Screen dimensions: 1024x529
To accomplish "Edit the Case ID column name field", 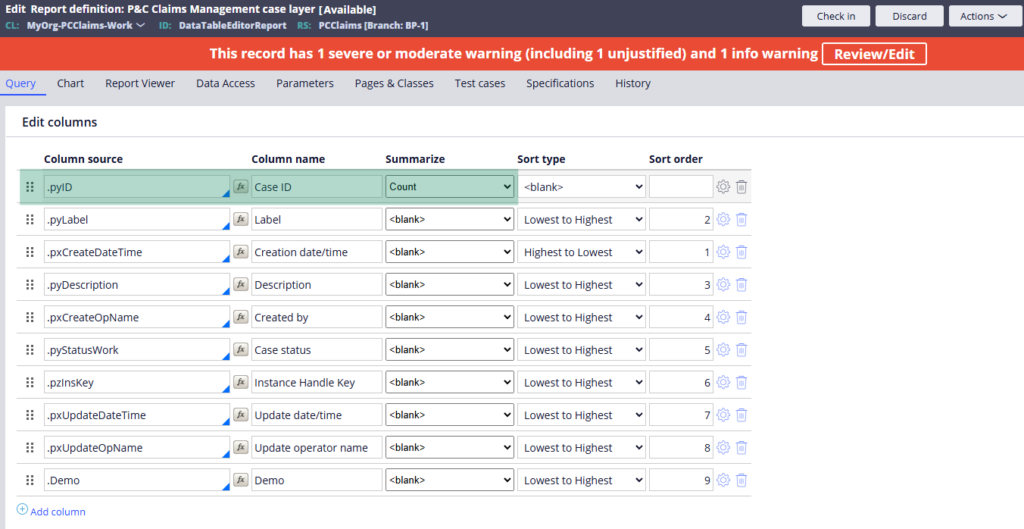I will click(317, 187).
